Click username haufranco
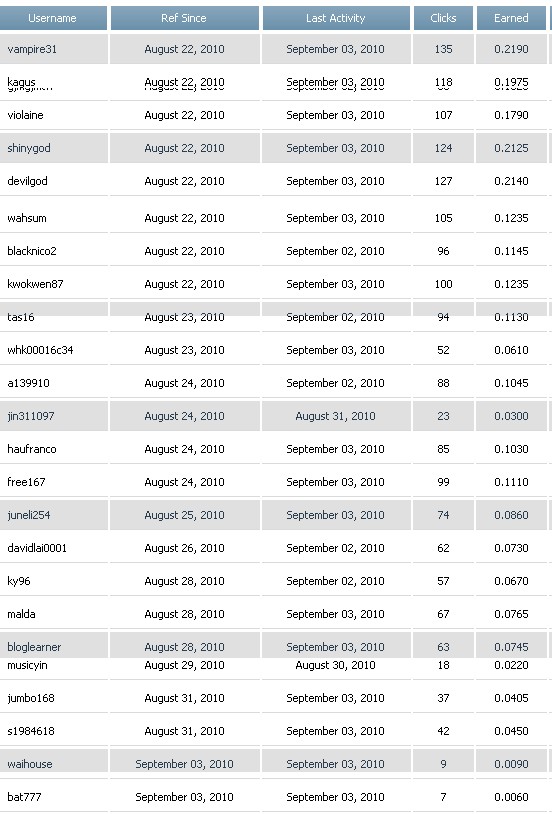The width and height of the screenshot is (552, 814). (x=32, y=449)
